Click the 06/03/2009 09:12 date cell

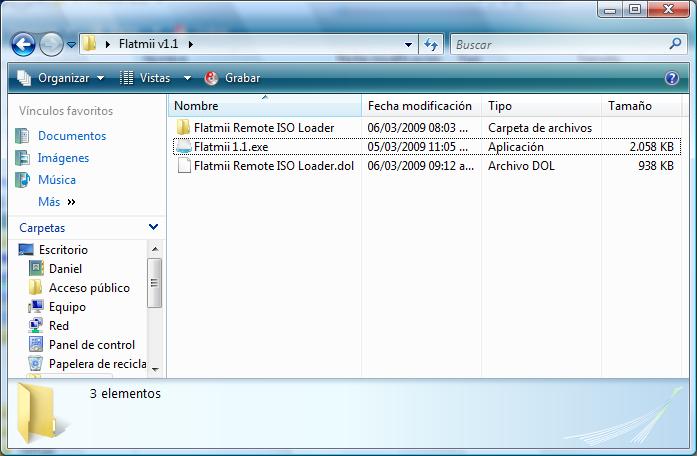(421, 166)
